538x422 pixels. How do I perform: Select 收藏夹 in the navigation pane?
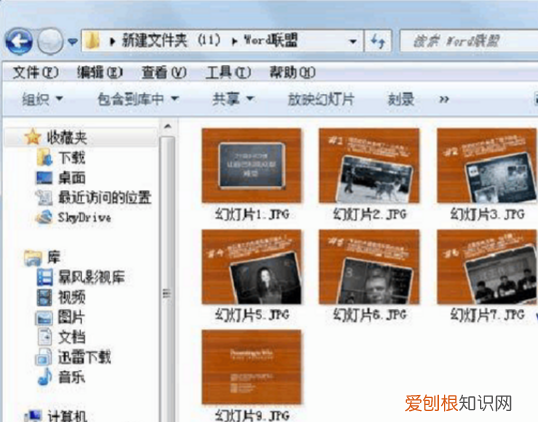coord(67,138)
